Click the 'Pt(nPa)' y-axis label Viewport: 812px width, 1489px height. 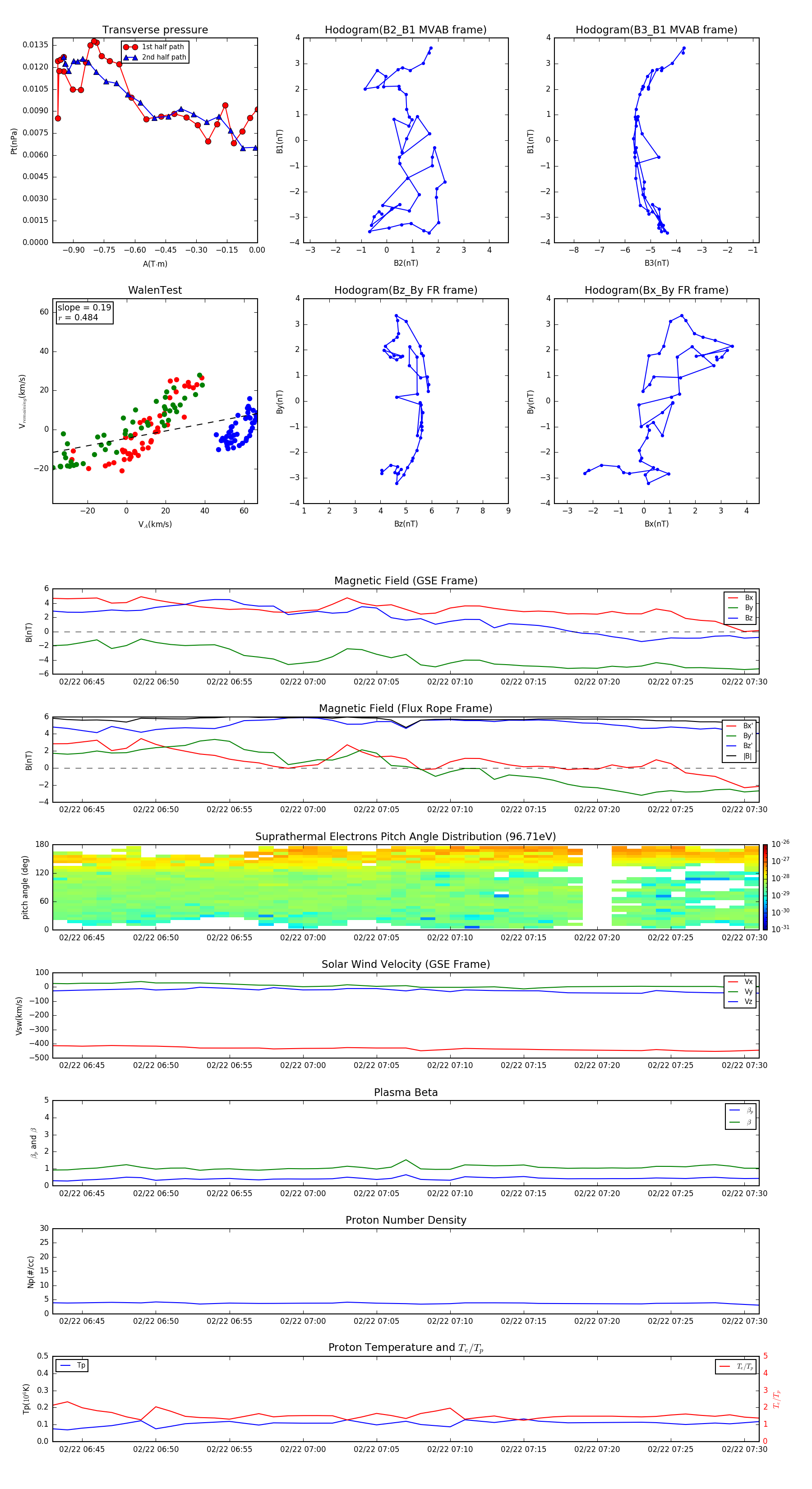pyautogui.click(x=14, y=141)
